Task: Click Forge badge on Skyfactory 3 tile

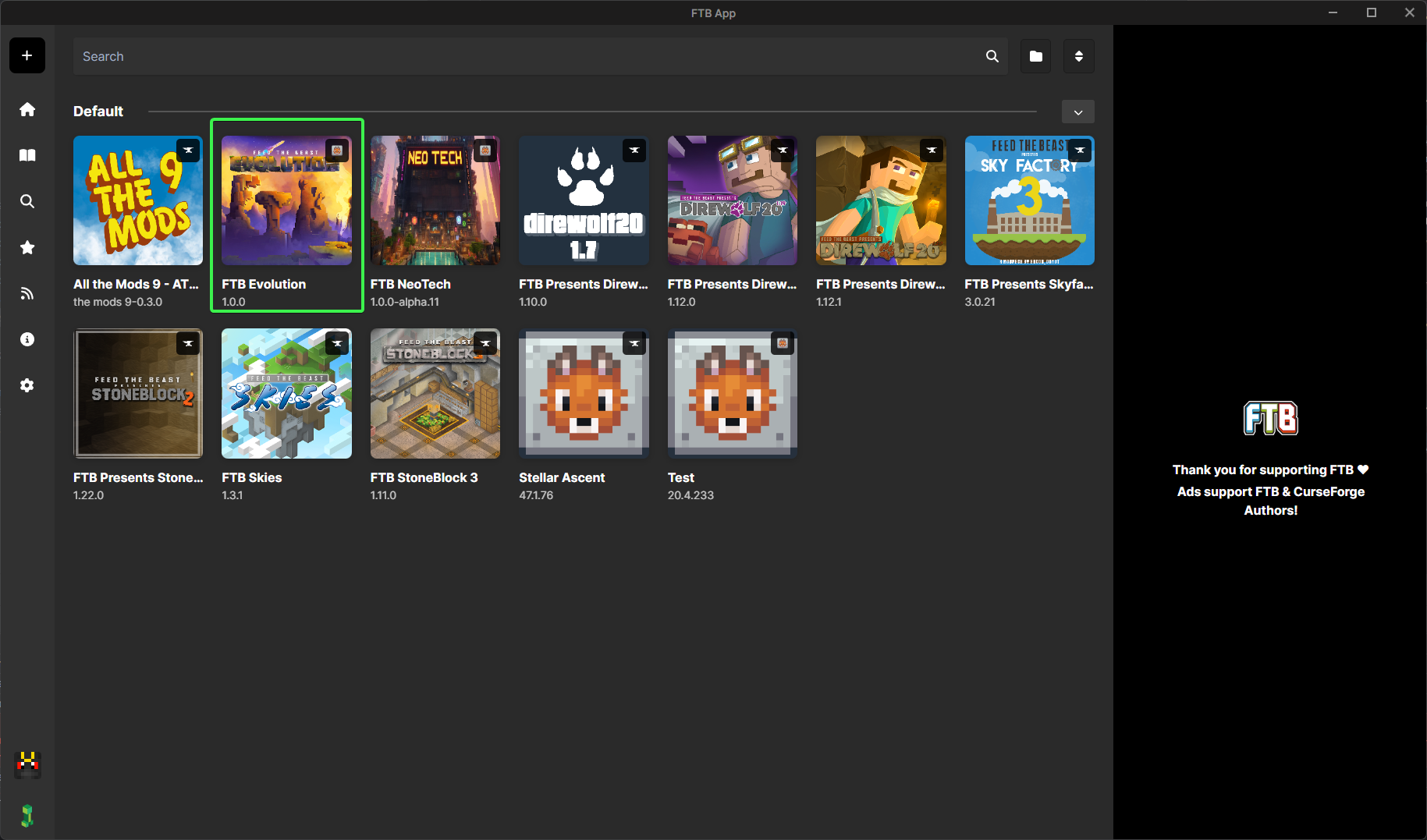Action: point(1080,150)
